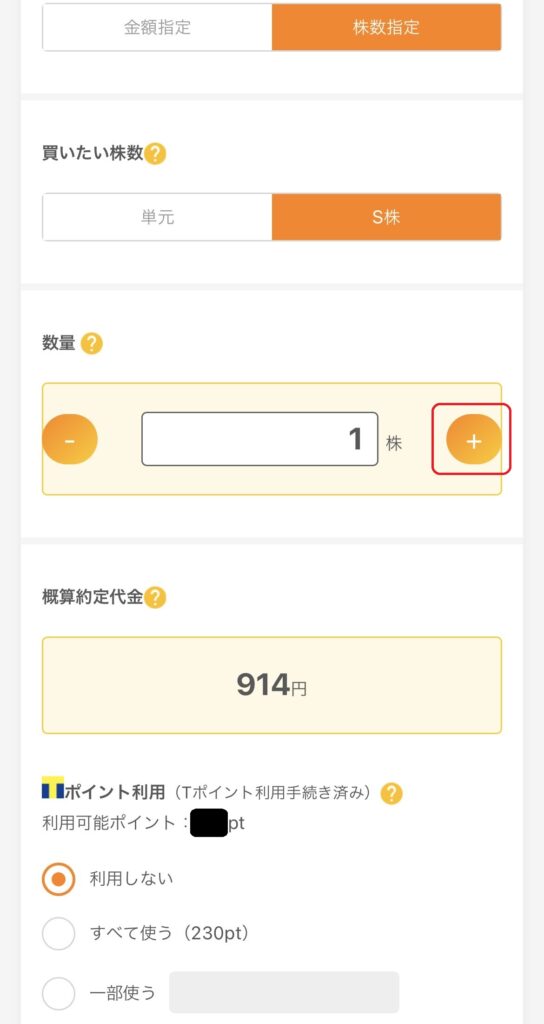Switch to the 金額指定 tab
The width and height of the screenshot is (544, 1024).
pyautogui.click(x=157, y=27)
